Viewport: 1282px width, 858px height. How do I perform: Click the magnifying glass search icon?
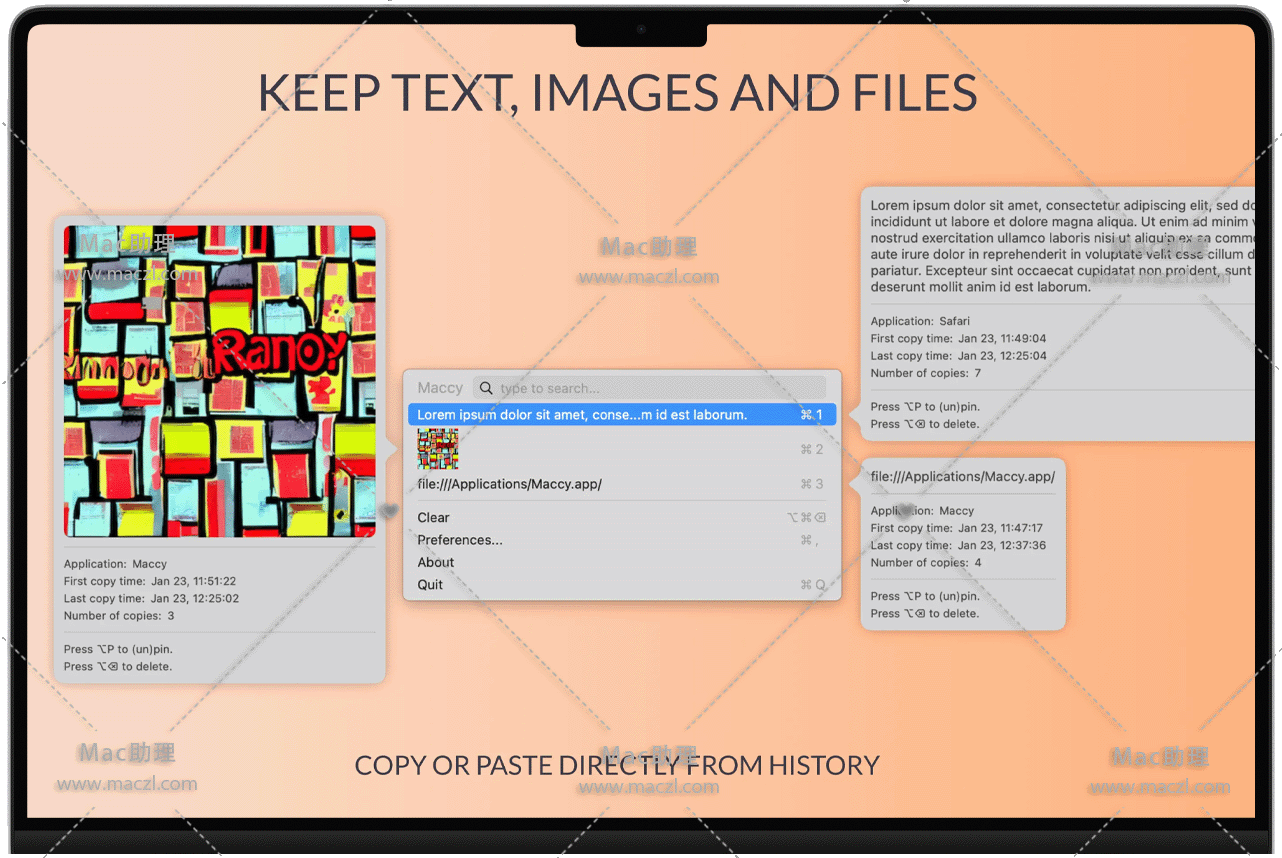(485, 388)
